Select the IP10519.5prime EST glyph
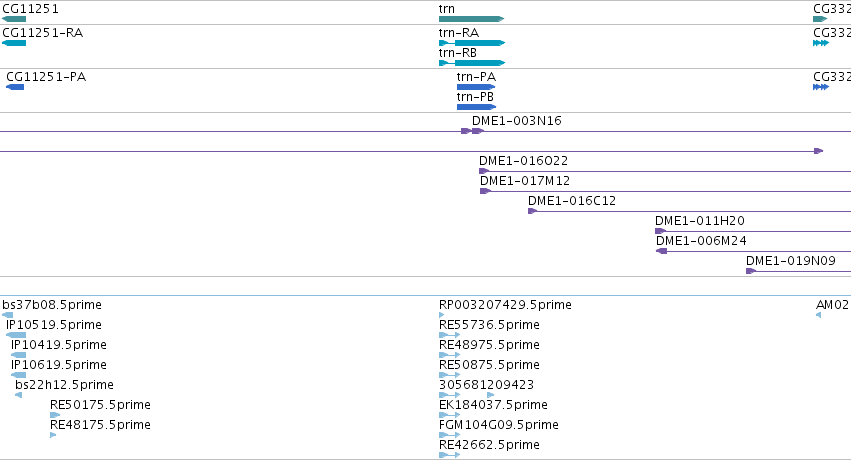The height and width of the screenshot is (460, 851). click(16, 335)
